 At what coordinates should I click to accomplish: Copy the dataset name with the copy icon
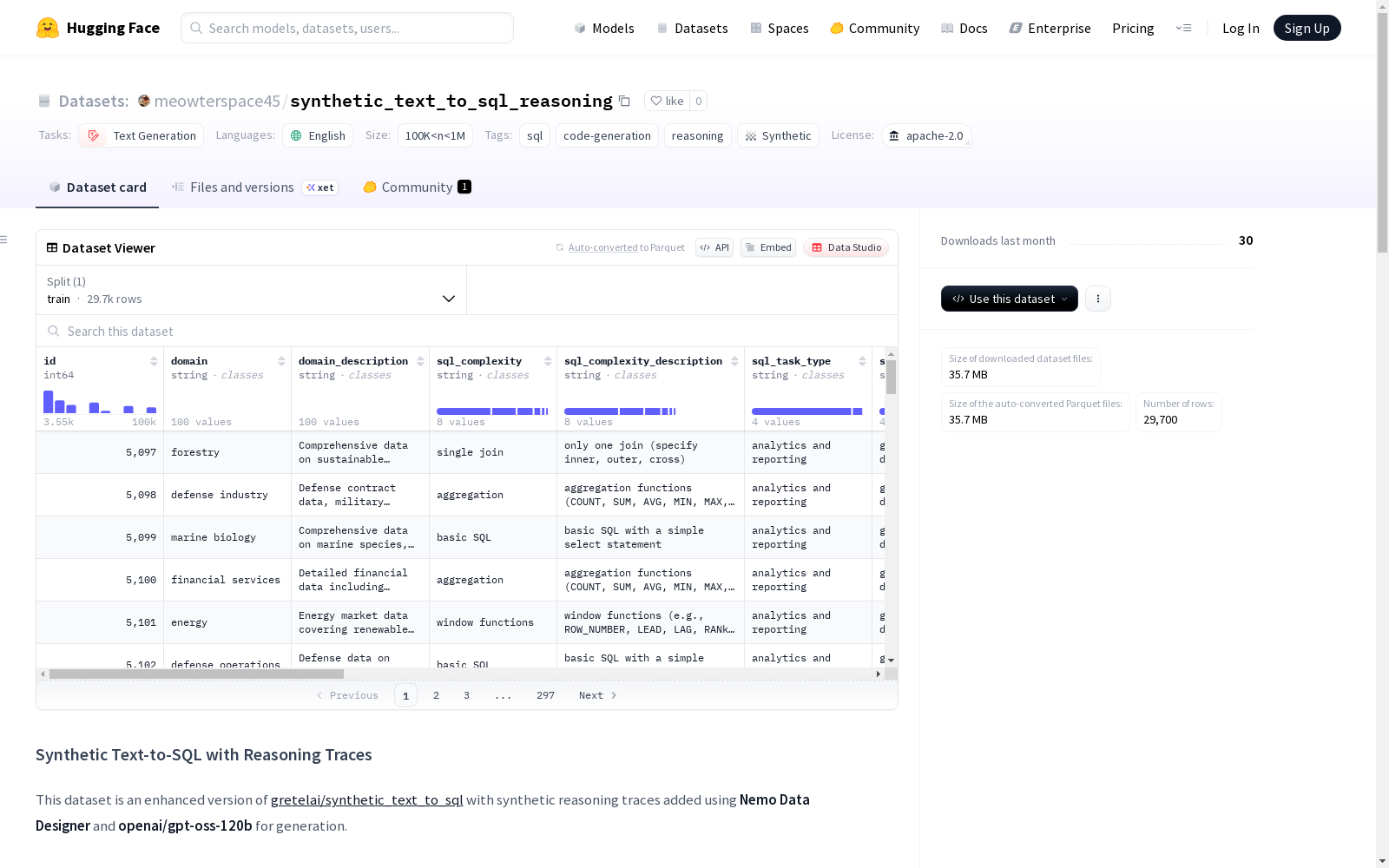point(624,101)
